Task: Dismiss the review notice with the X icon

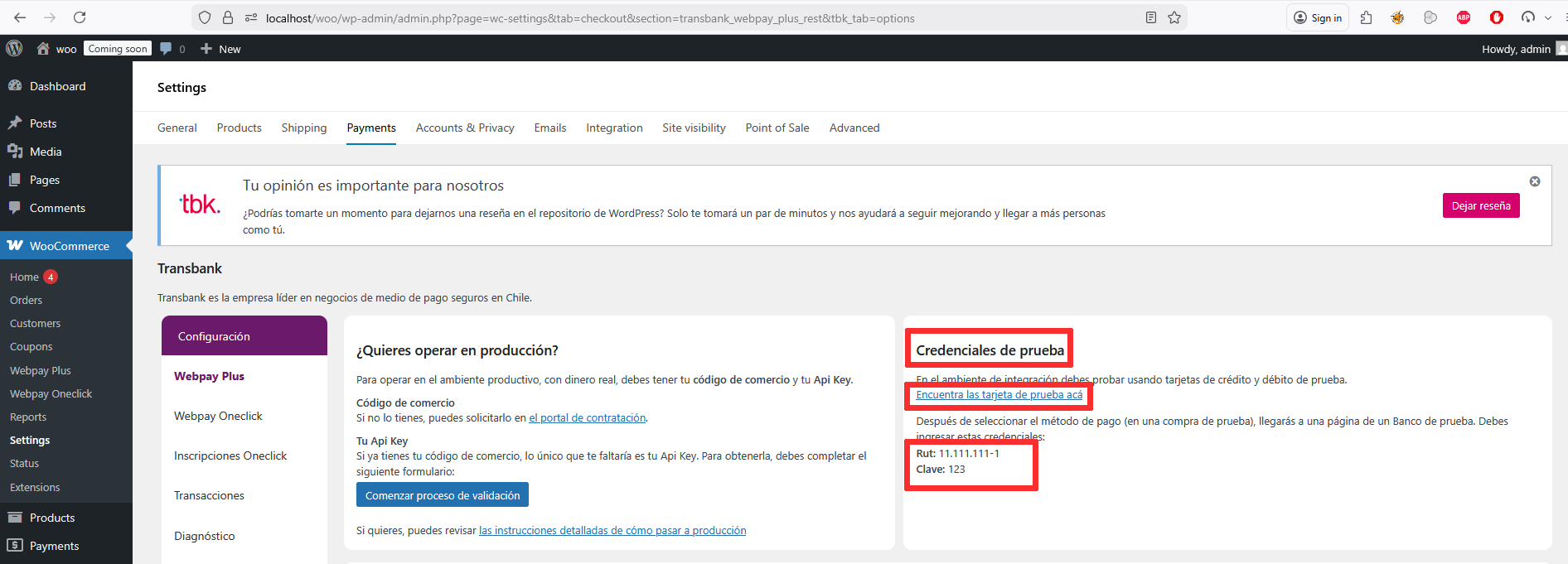Action: [x=1535, y=181]
